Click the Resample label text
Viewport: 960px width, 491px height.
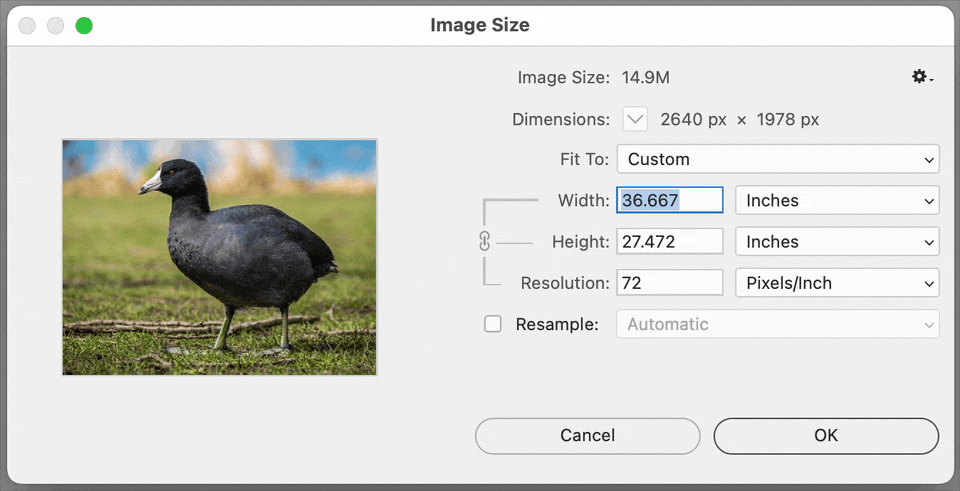(556, 324)
